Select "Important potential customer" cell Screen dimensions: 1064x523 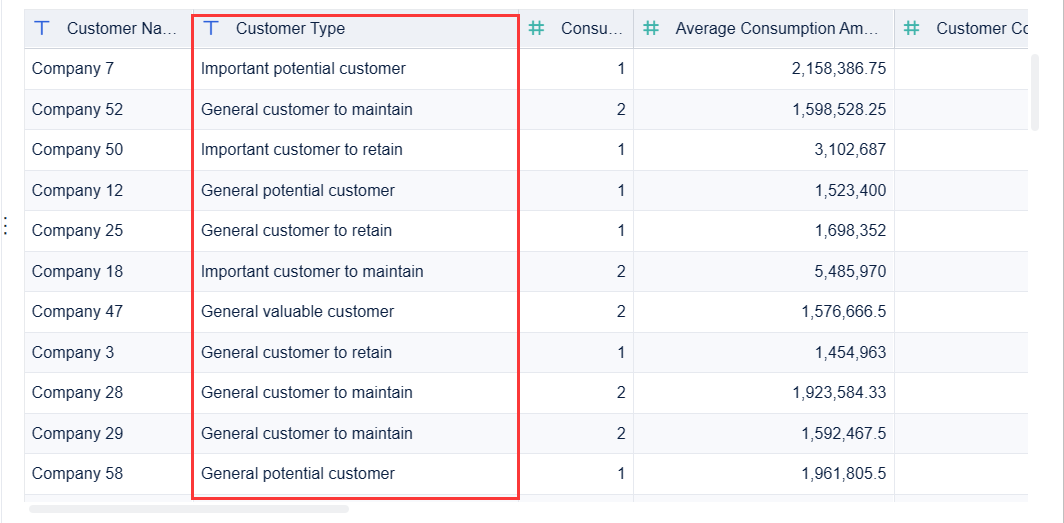[303, 69]
